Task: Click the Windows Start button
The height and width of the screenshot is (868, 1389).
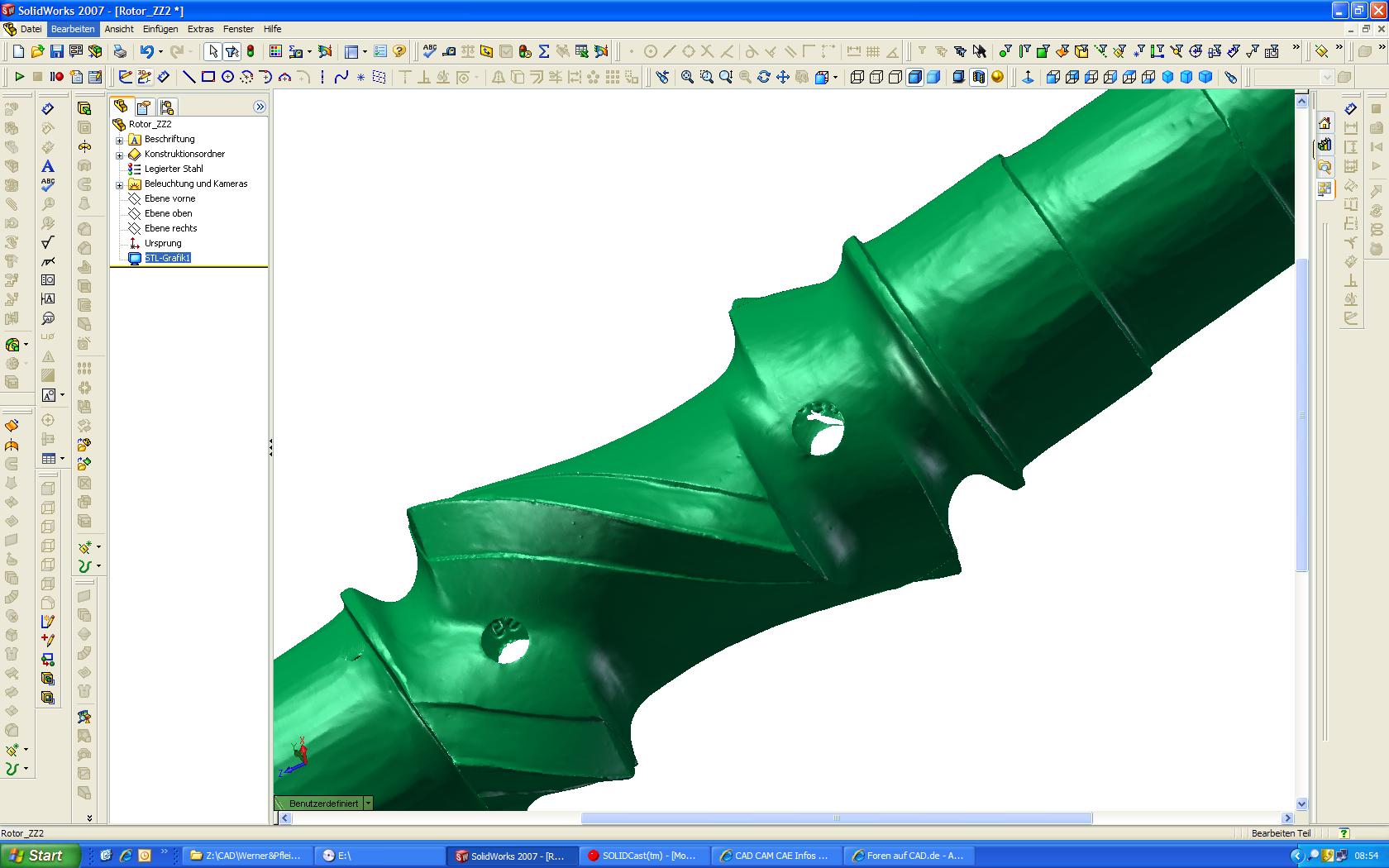Action: pos(40,856)
